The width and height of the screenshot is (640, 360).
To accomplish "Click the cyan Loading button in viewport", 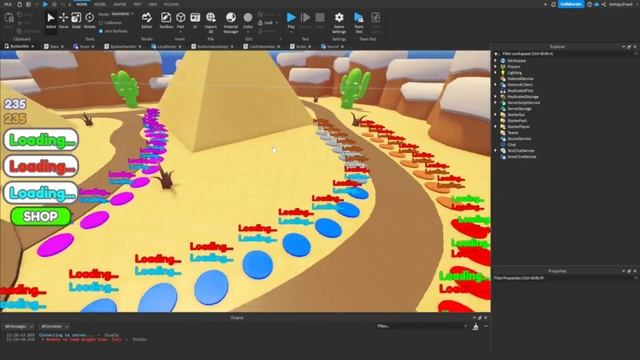I will click(x=41, y=193).
